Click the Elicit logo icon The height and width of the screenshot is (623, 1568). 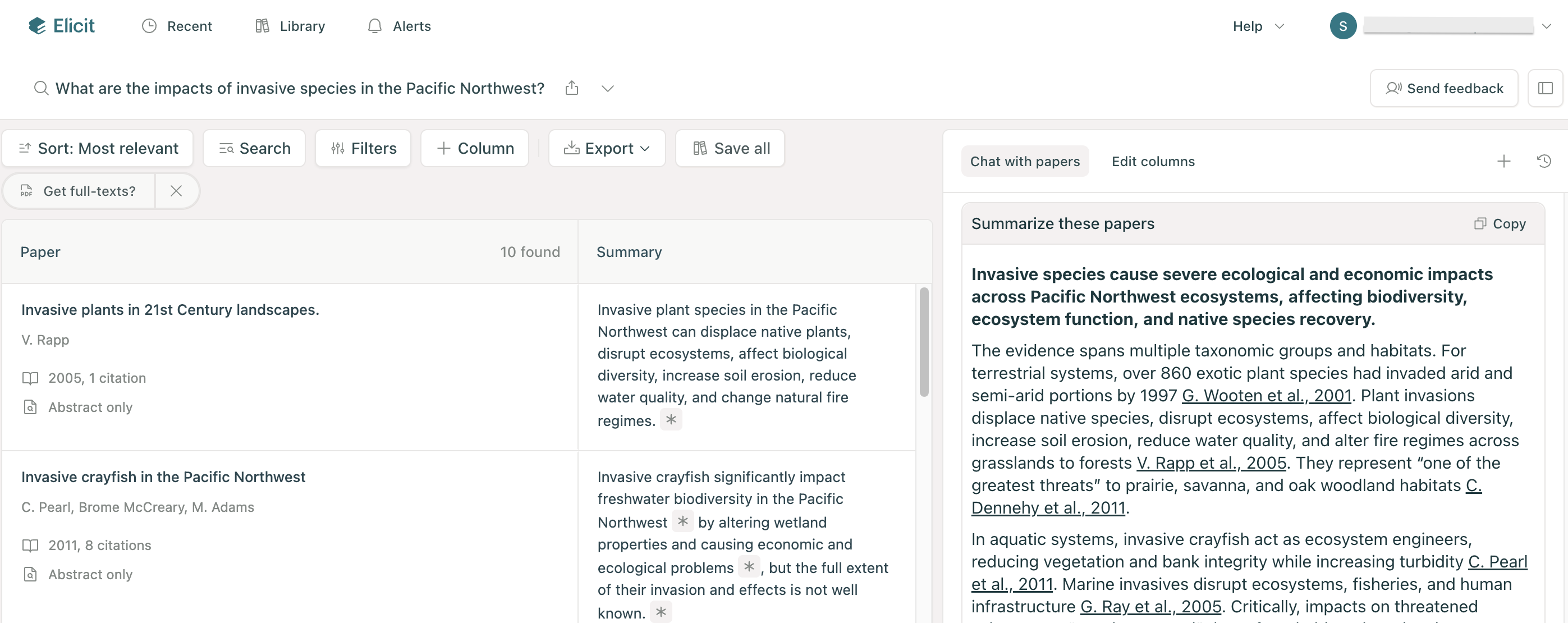[x=37, y=26]
